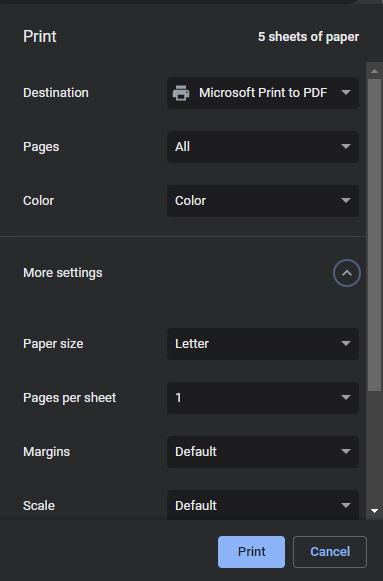The height and width of the screenshot is (581, 383).
Task: Click the '5 sheets of paper' text
Action: [309, 37]
